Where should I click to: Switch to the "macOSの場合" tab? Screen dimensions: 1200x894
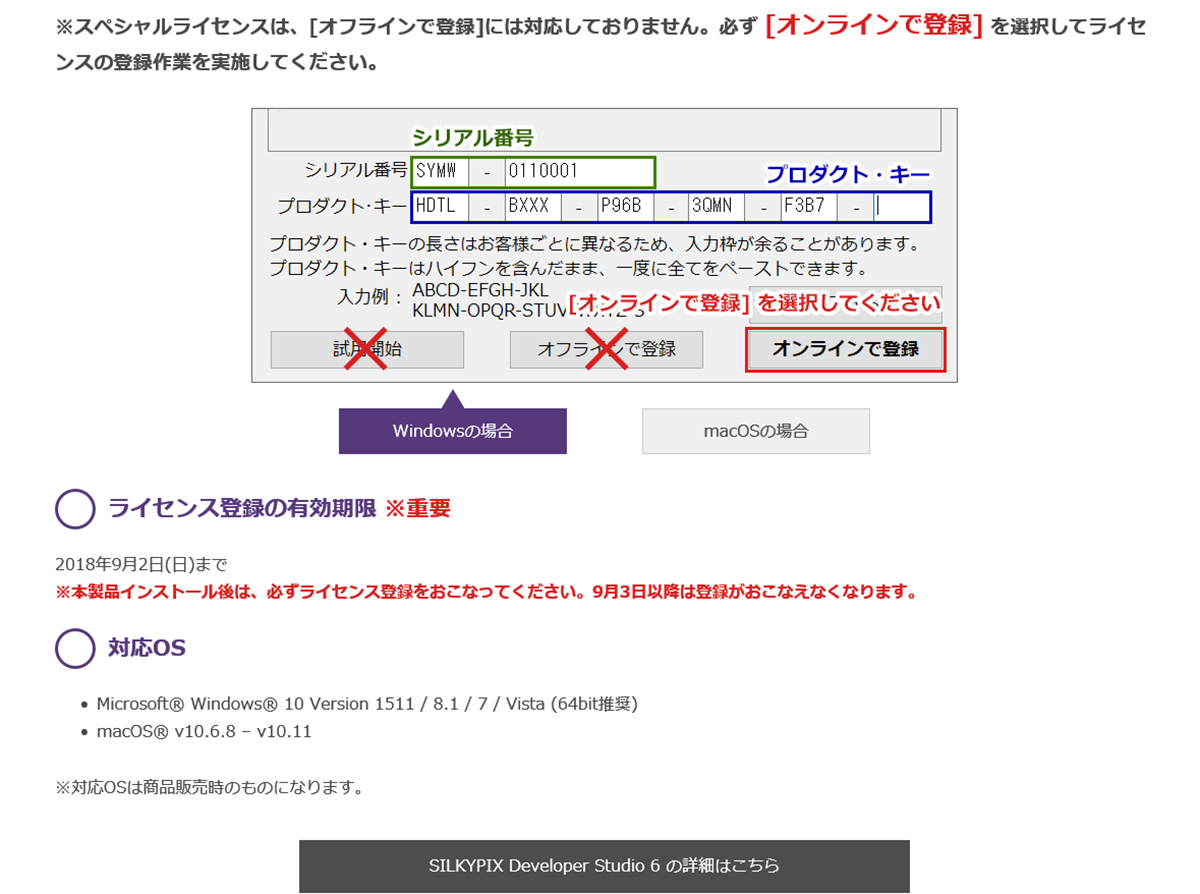[756, 431]
